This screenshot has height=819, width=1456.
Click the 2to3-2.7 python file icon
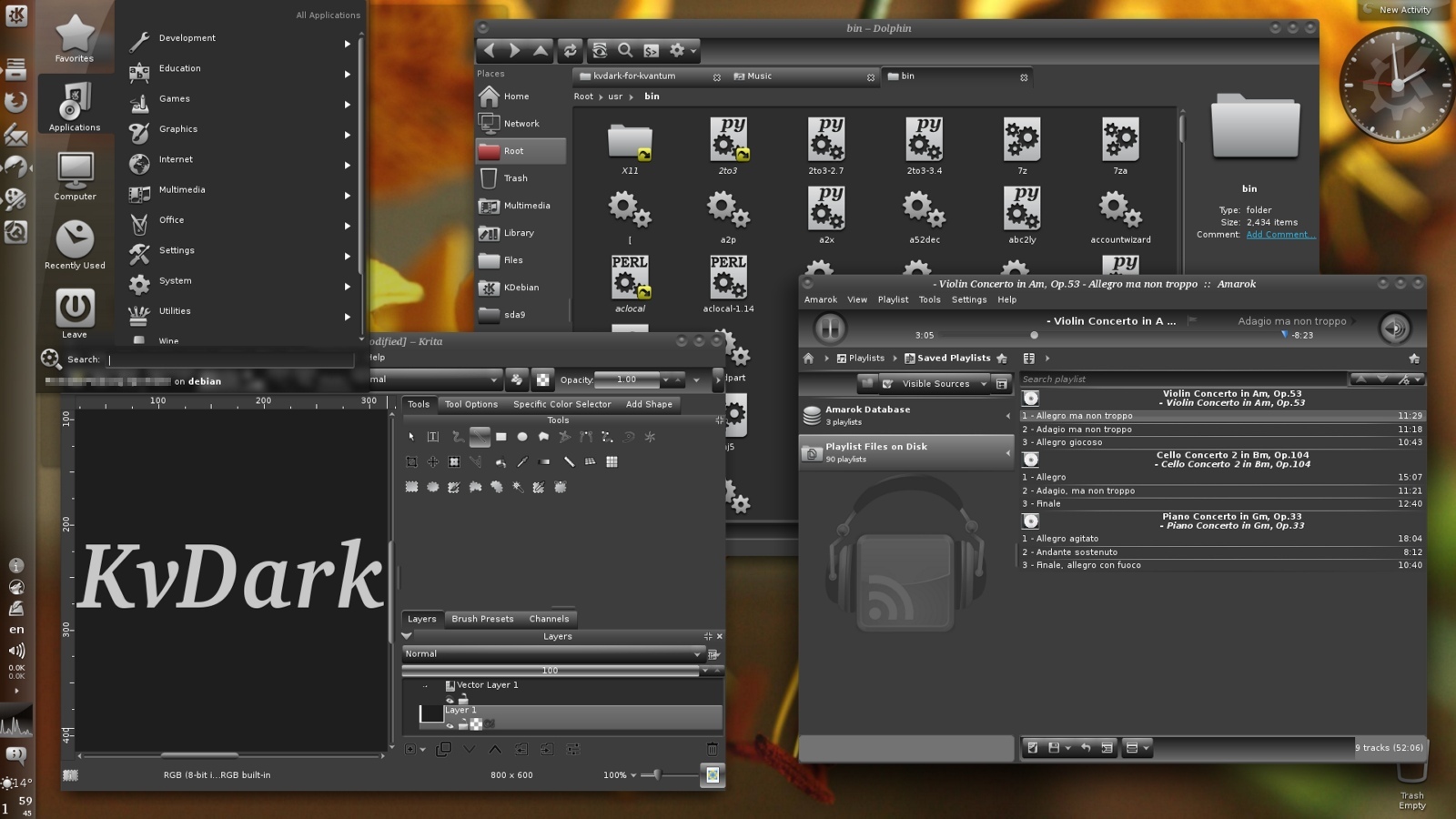pyautogui.click(x=826, y=138)
